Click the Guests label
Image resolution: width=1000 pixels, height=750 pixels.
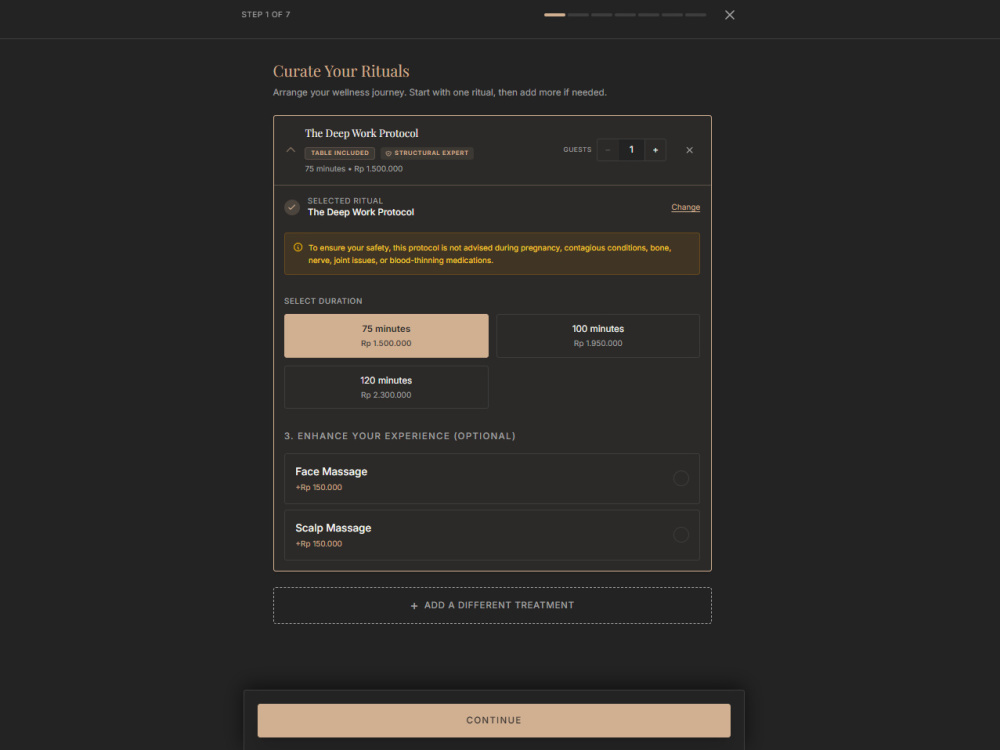pos(577,150)
